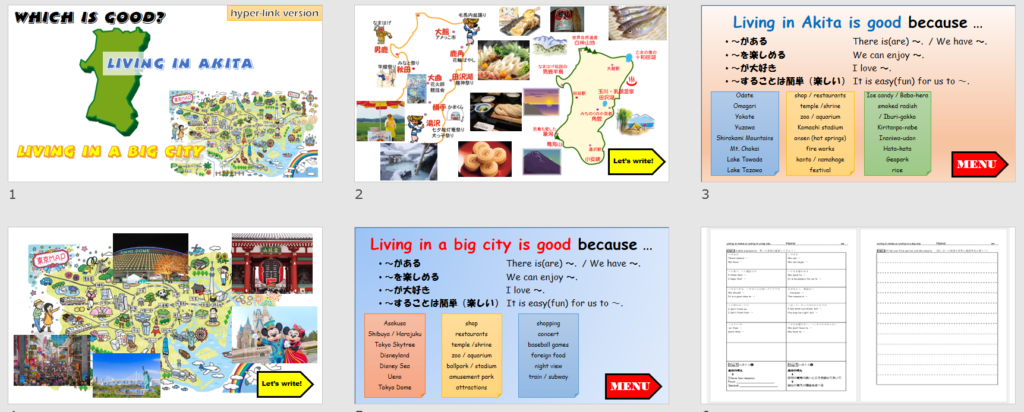Click 'baseball games' text
This screenshot has width=1024, height=412.
(549, 345)
